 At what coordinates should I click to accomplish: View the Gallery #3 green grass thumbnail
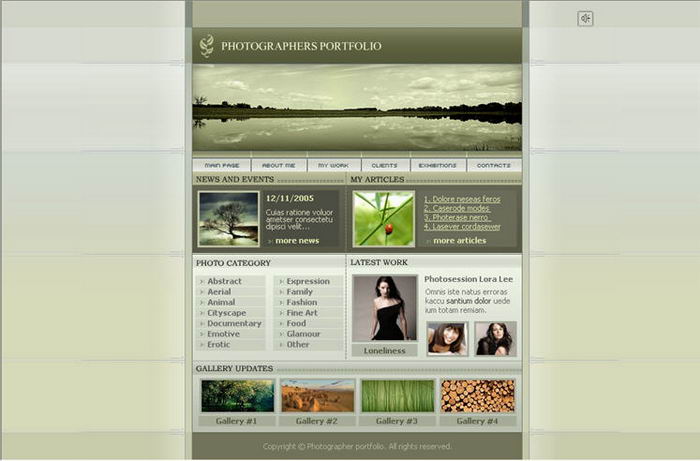click(397, 396)
